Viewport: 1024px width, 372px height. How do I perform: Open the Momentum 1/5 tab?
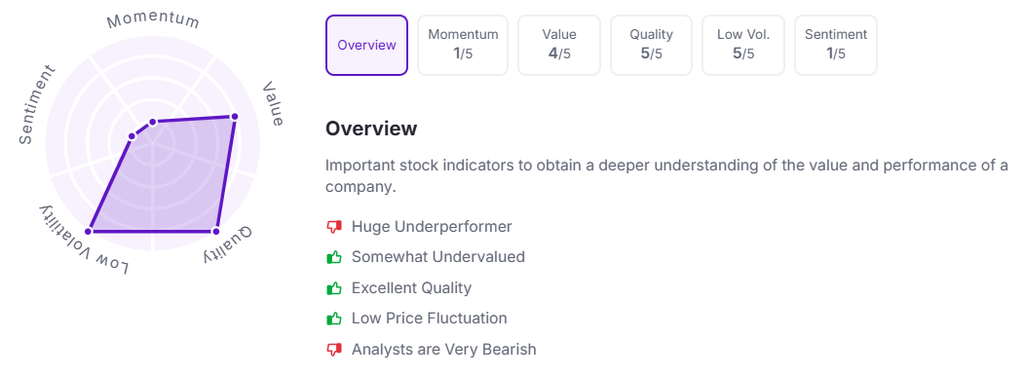[463, 45]
